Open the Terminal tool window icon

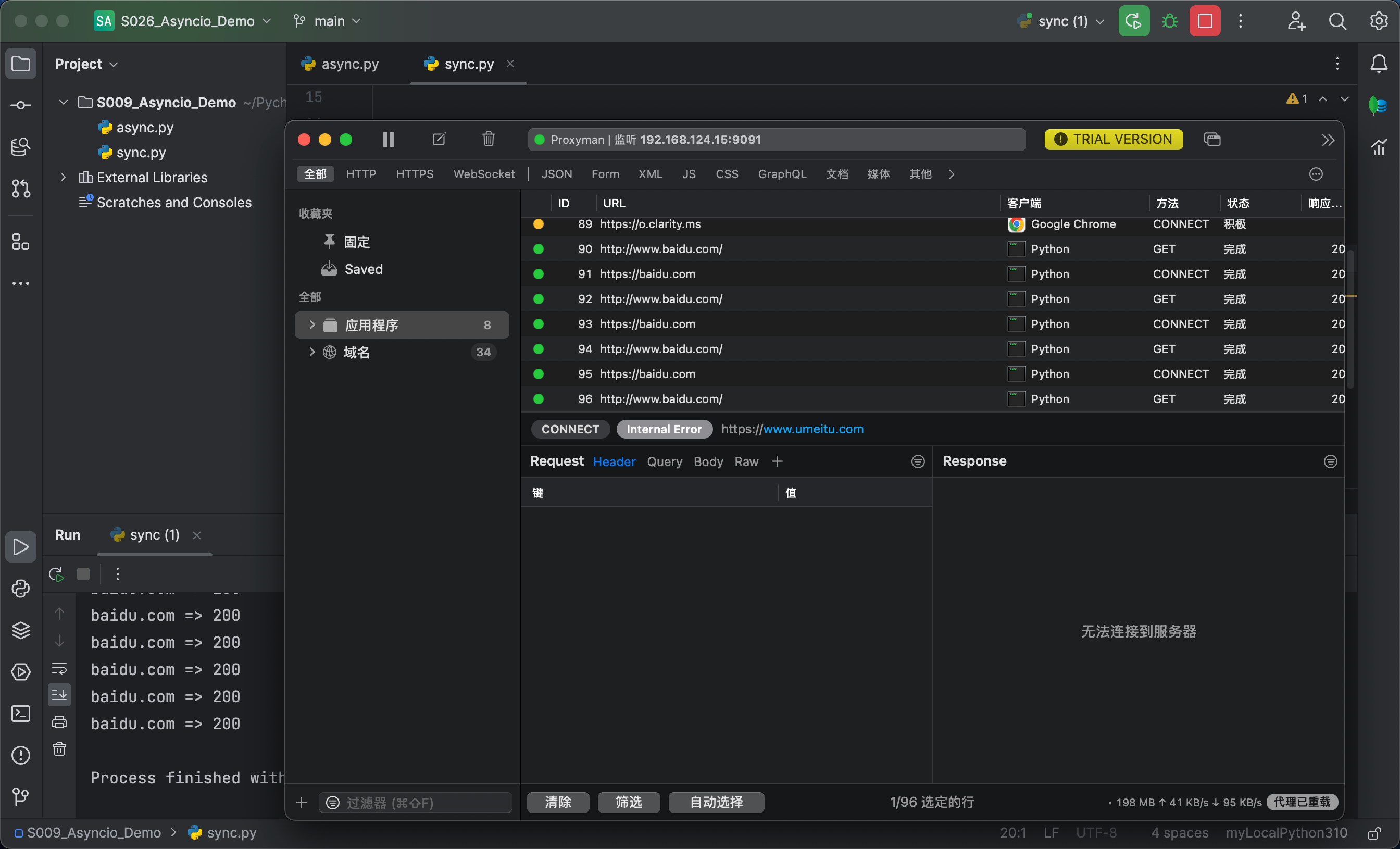[21, 713]
